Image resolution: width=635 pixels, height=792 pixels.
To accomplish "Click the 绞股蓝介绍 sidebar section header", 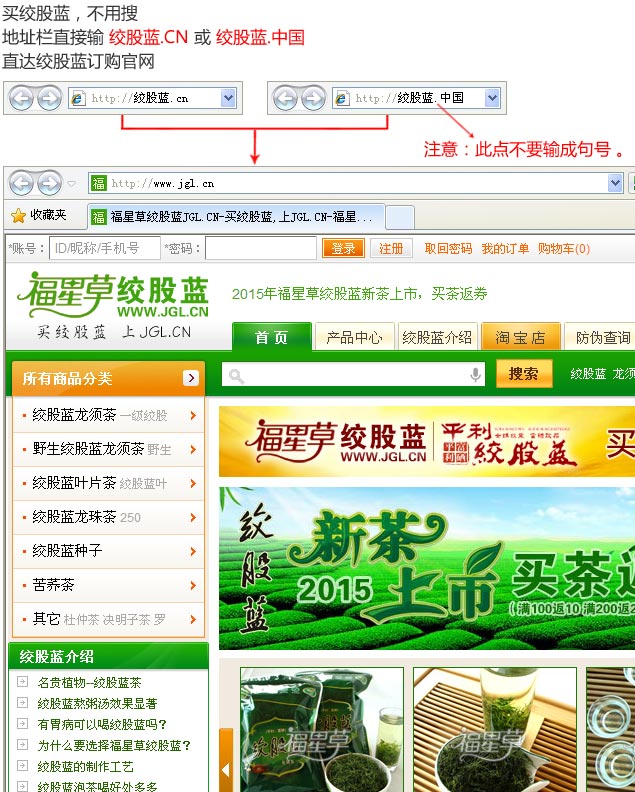I will coord(109,656).
